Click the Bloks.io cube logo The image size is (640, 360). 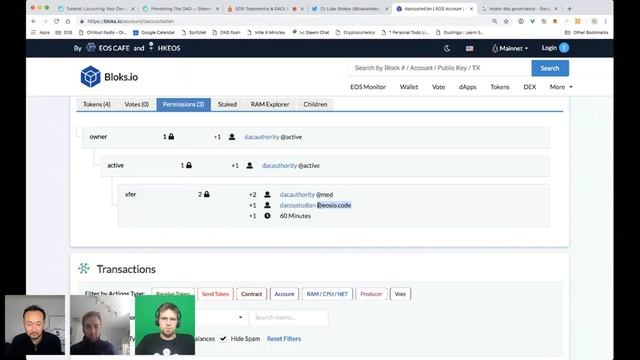90,76
